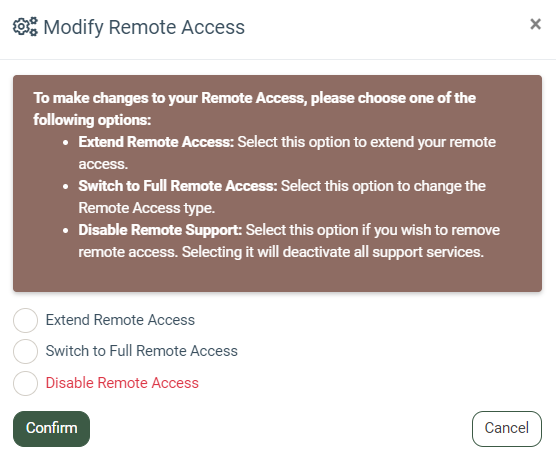Click the Cancel button

[507, 428]
